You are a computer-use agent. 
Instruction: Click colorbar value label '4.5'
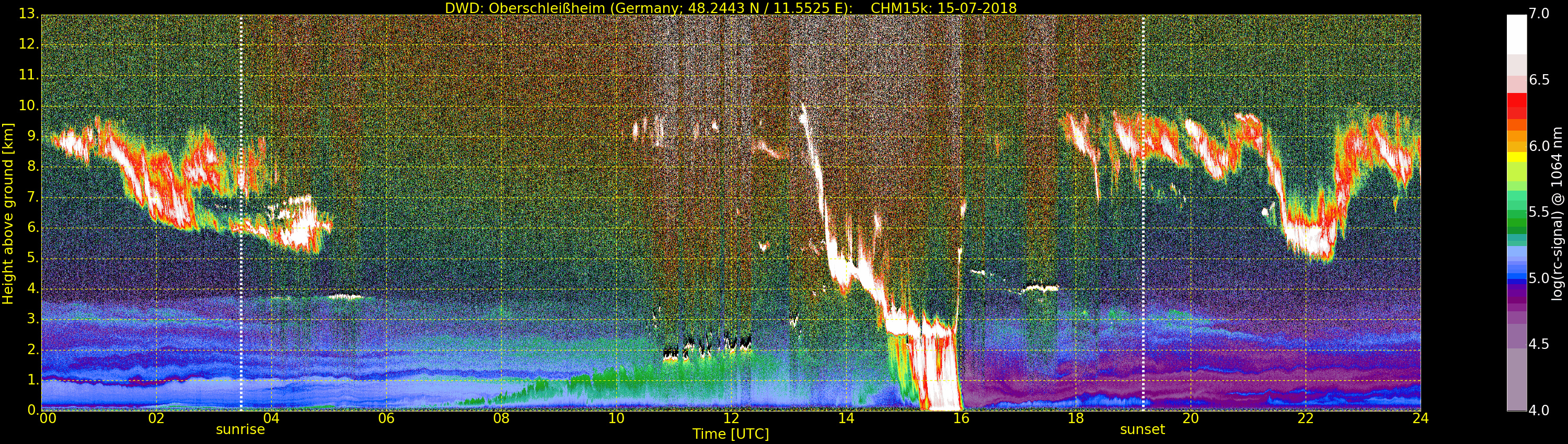(1539, 344)
